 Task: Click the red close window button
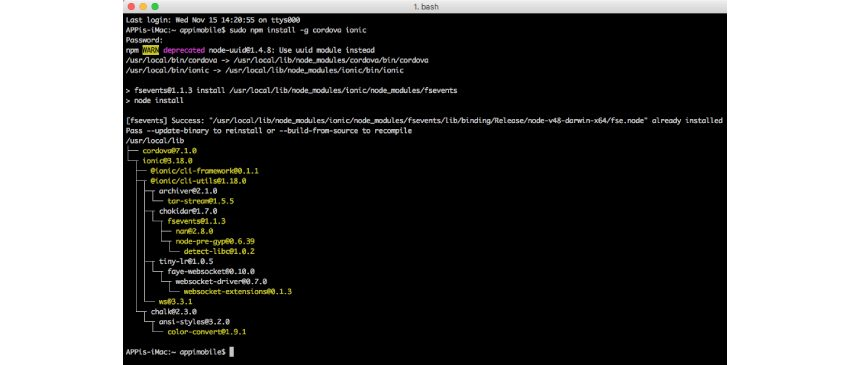[x=131, y=7]
